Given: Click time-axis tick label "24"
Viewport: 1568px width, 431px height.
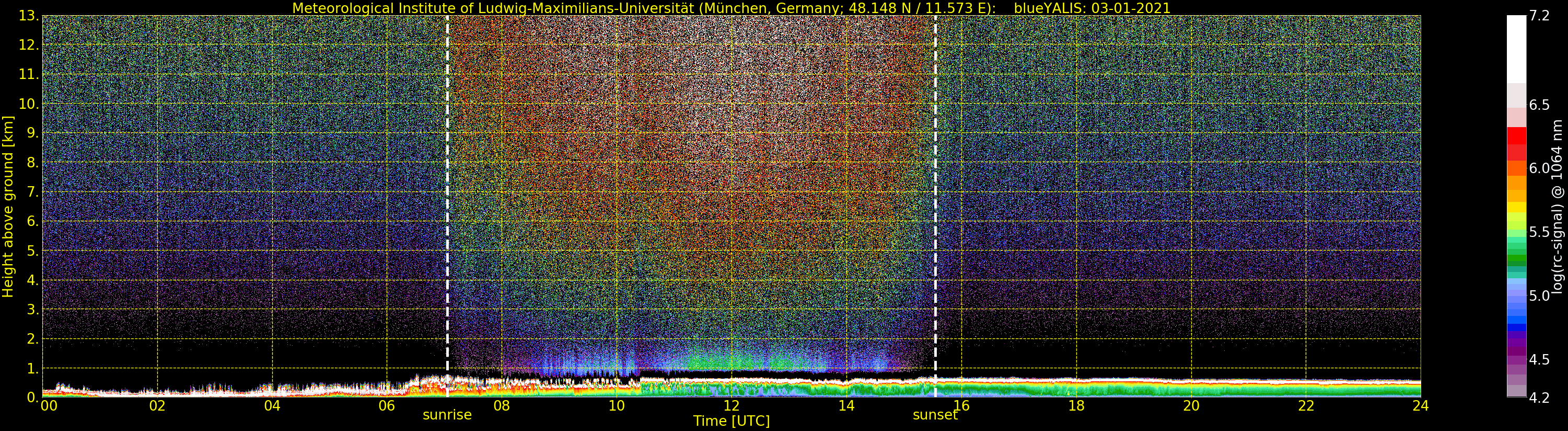Looking at the screenshot, I should [1421, 406].
